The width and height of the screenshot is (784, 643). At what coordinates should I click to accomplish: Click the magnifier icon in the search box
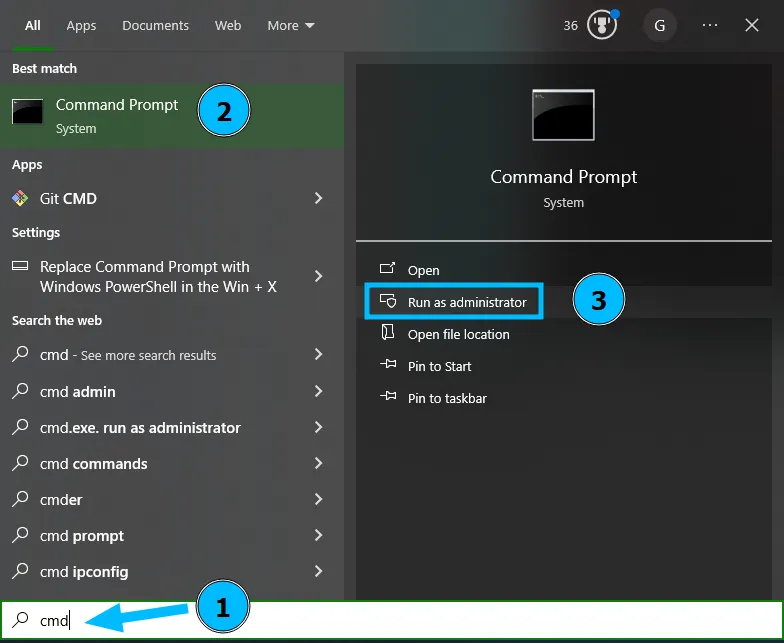[20, 620]
